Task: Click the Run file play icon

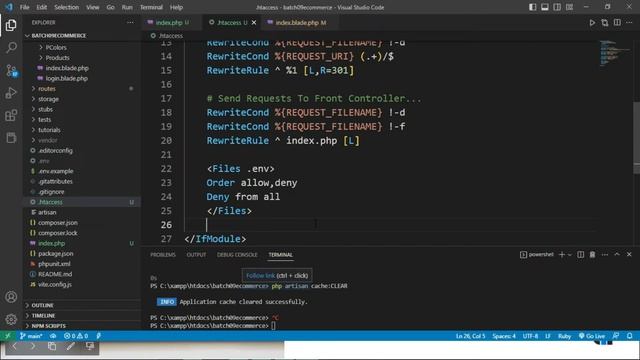Action: pyautogui.click(x=592, y=22)
